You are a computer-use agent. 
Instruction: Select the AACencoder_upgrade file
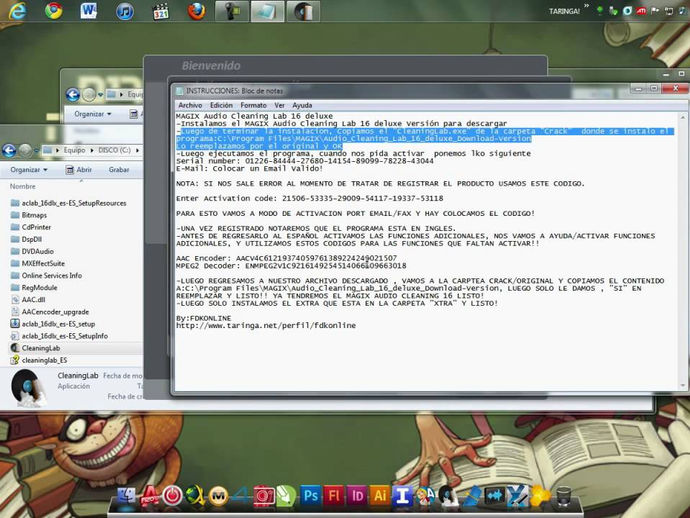[x=50, y=312]
